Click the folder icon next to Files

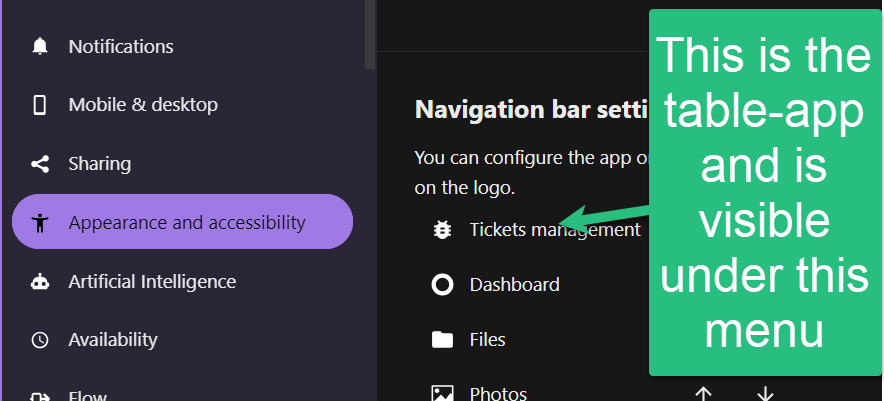(x=442, y=340)
